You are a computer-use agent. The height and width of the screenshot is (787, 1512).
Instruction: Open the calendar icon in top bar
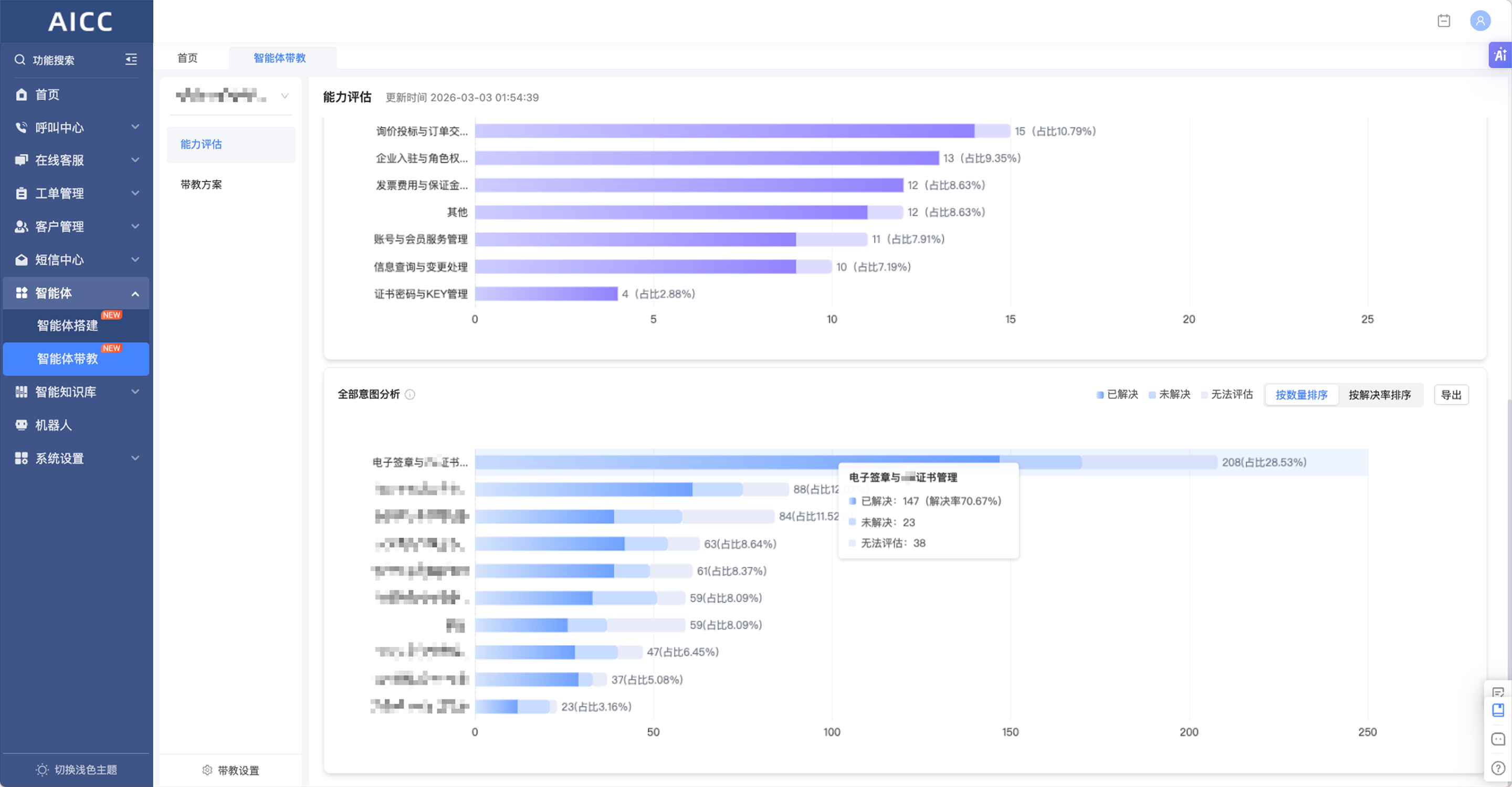[x=1444, y=21]
